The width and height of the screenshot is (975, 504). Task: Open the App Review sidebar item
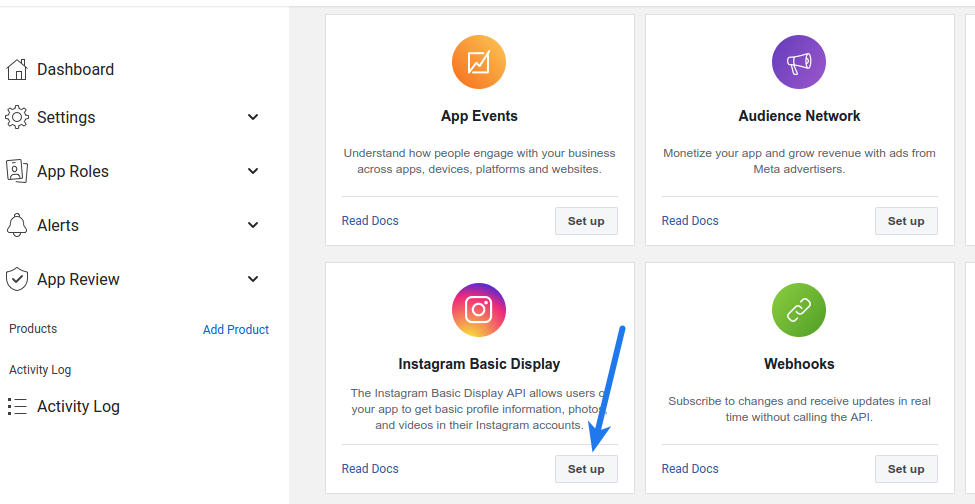coord(78,280)
